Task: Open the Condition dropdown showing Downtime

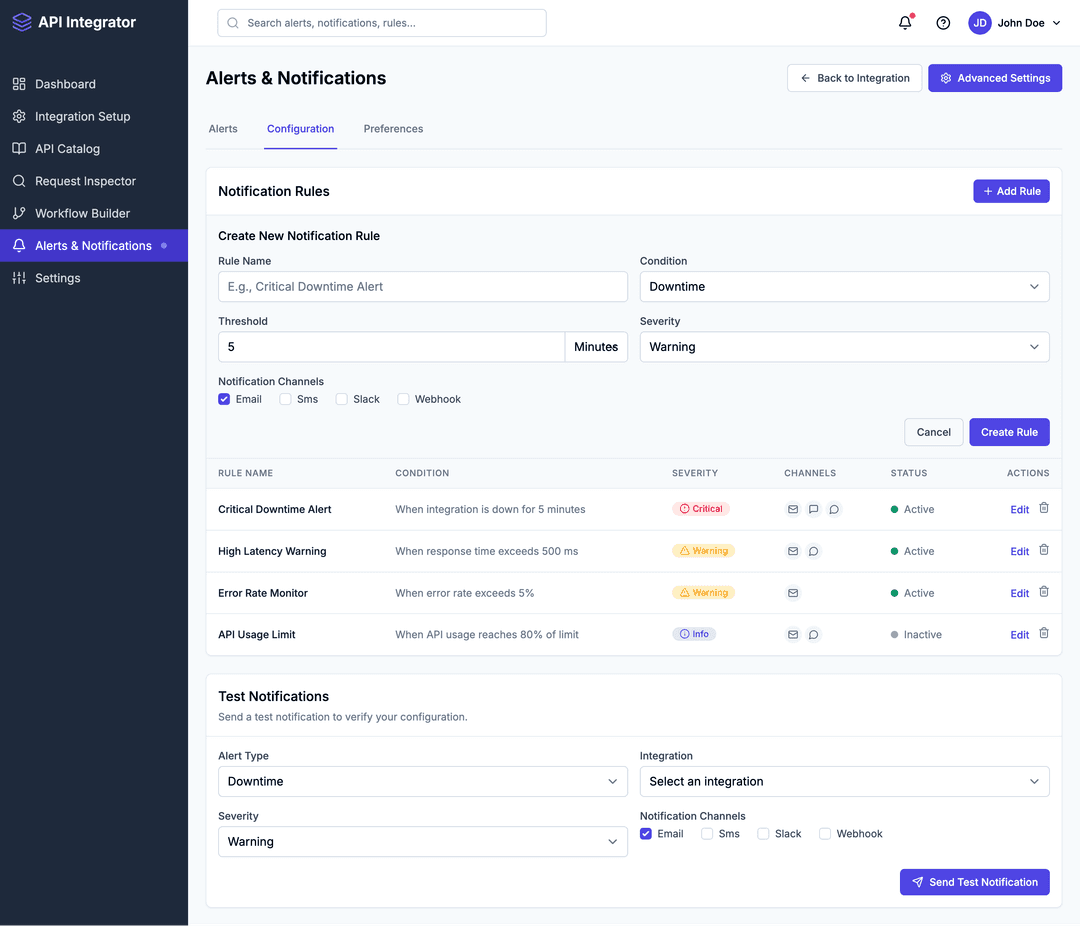Action: click(x=844, y=286)
